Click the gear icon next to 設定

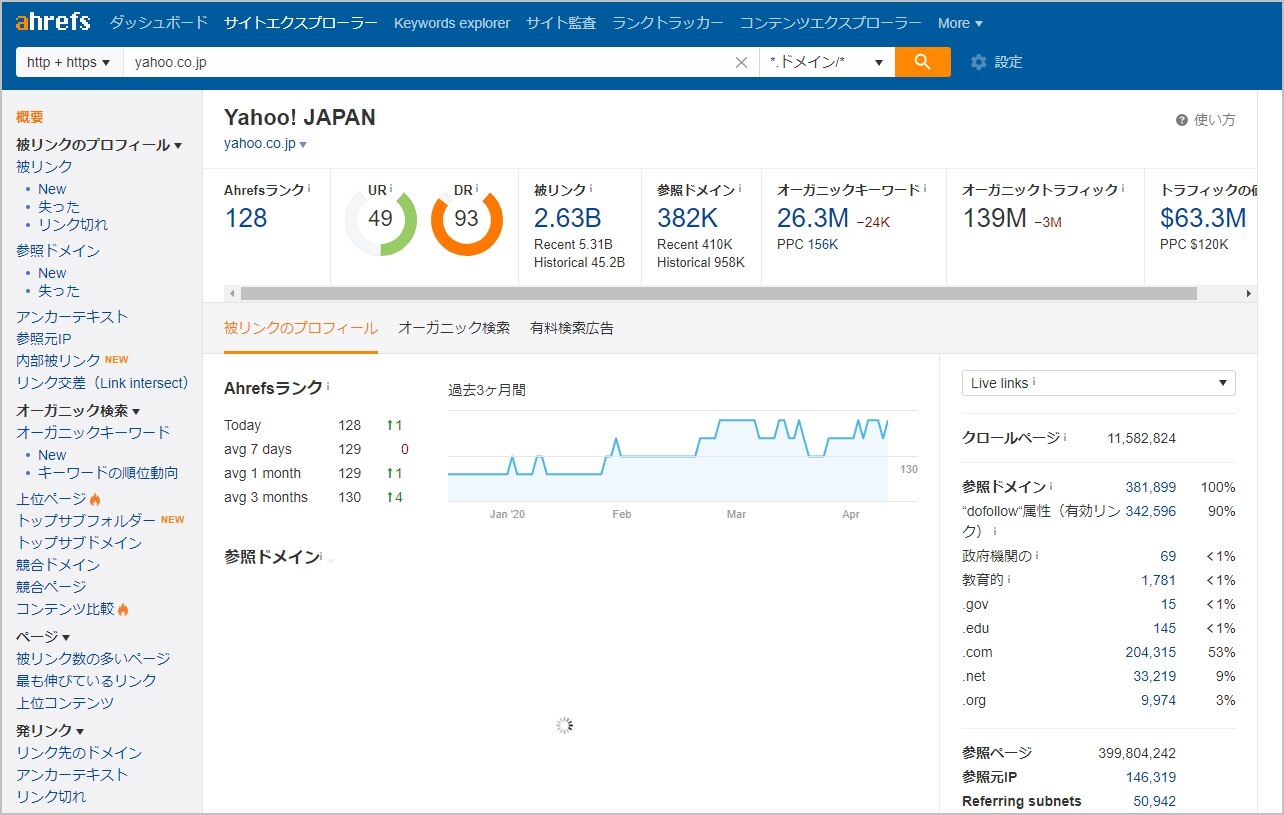click(978, 62)
